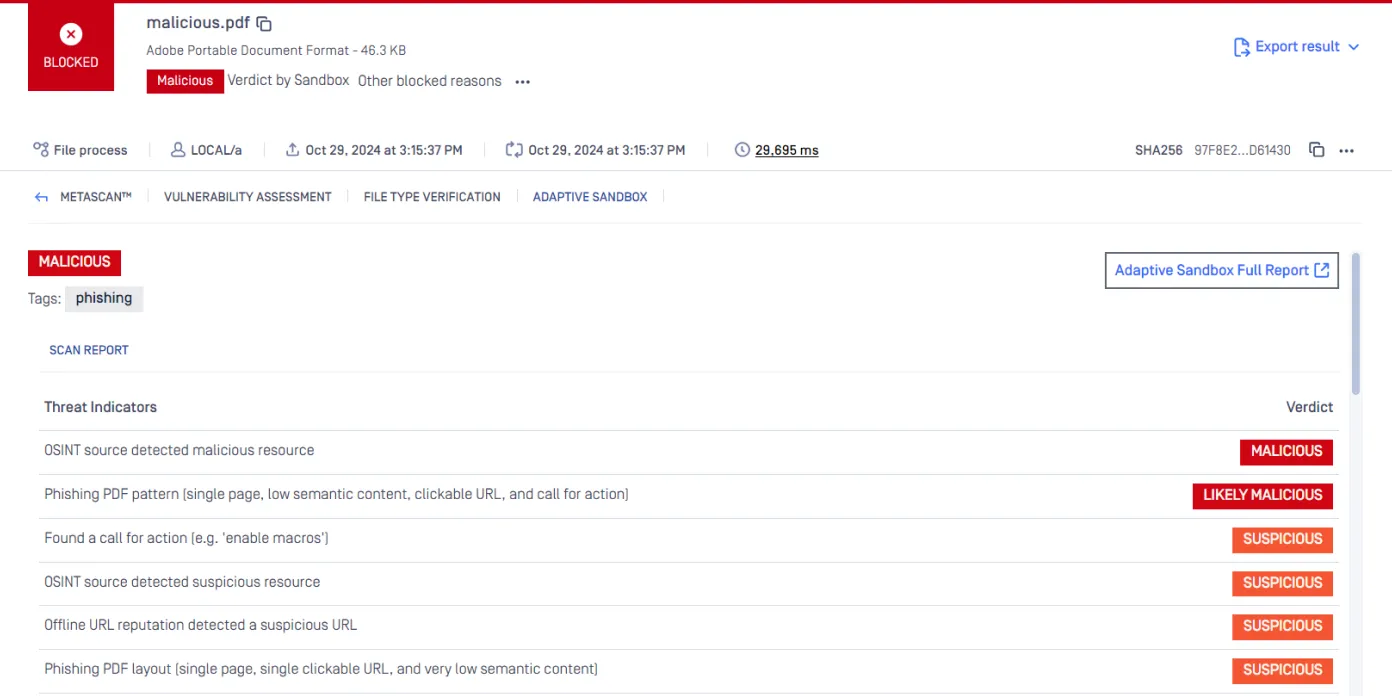Screen dimensions: 1392x696
Task: Click the clock icon by scan duration
Action: 742,150
